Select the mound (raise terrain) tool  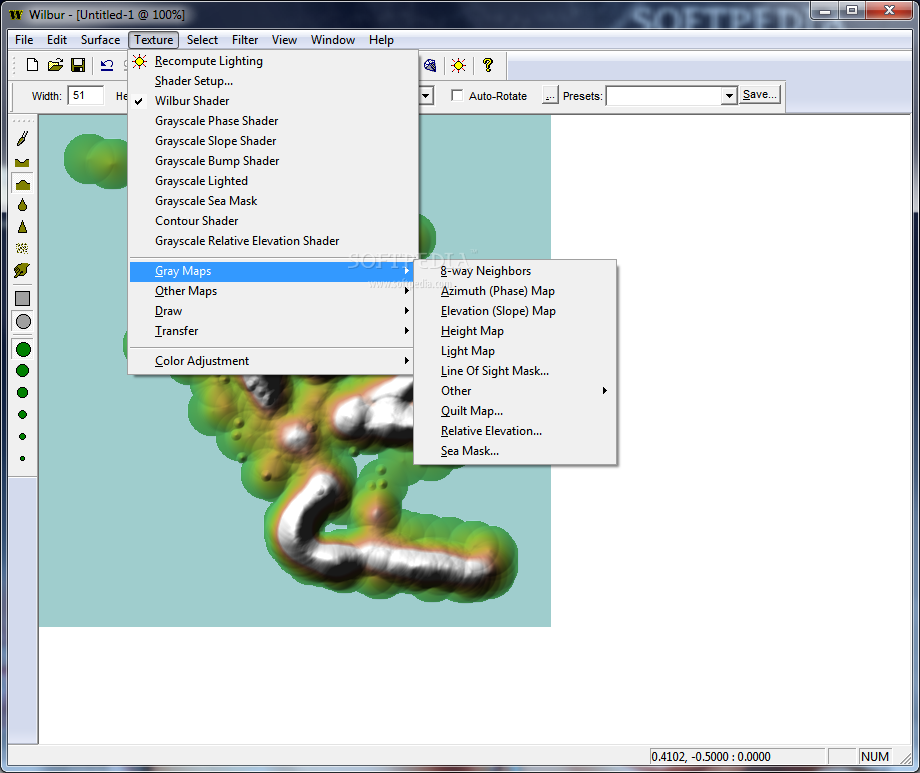point(23,184)
